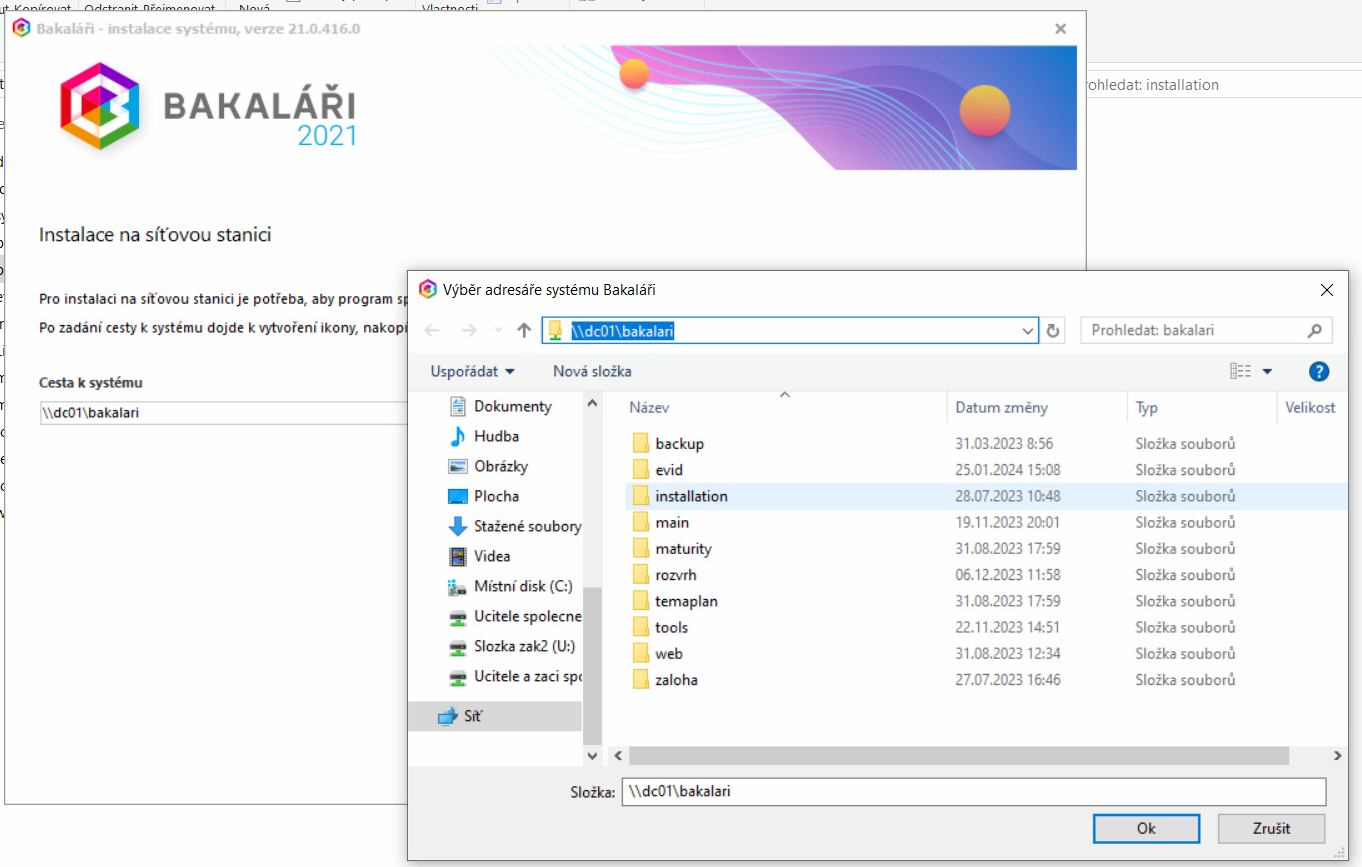The width and height of the screenshot is (1362, 867).
Task: Select the Hudba music folder
Action: (495, 436)
